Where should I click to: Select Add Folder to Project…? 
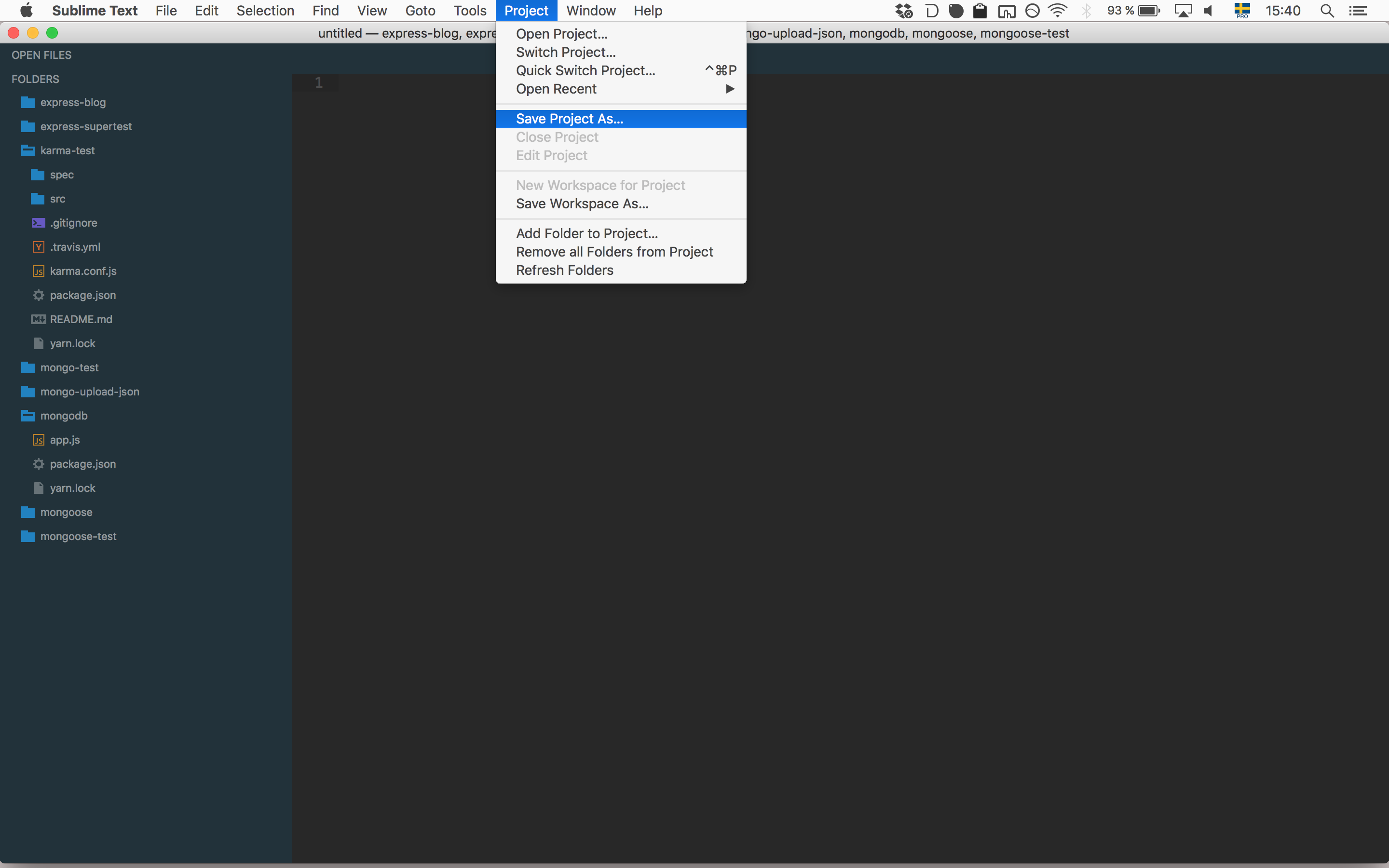click(586, 234)
